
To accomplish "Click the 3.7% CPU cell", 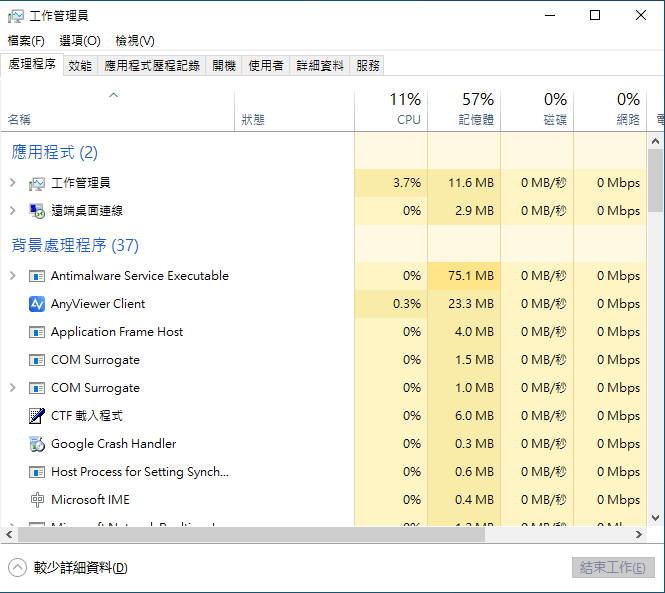I will tap(391, 183).
